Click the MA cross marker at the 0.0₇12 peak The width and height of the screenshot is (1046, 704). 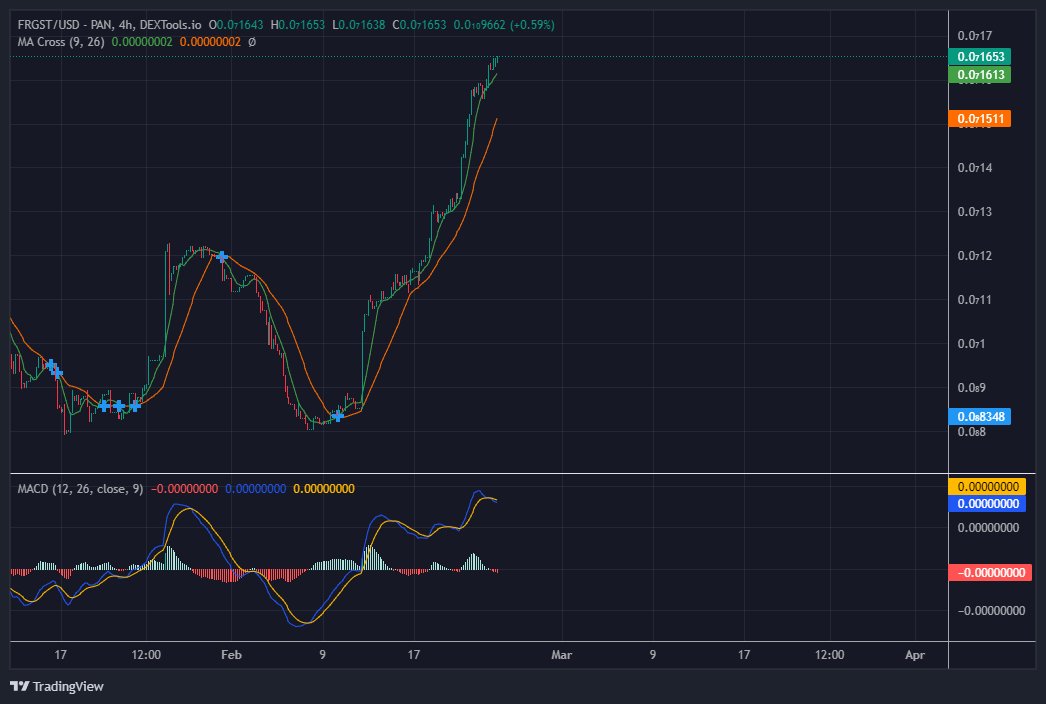tap(222, 256)
